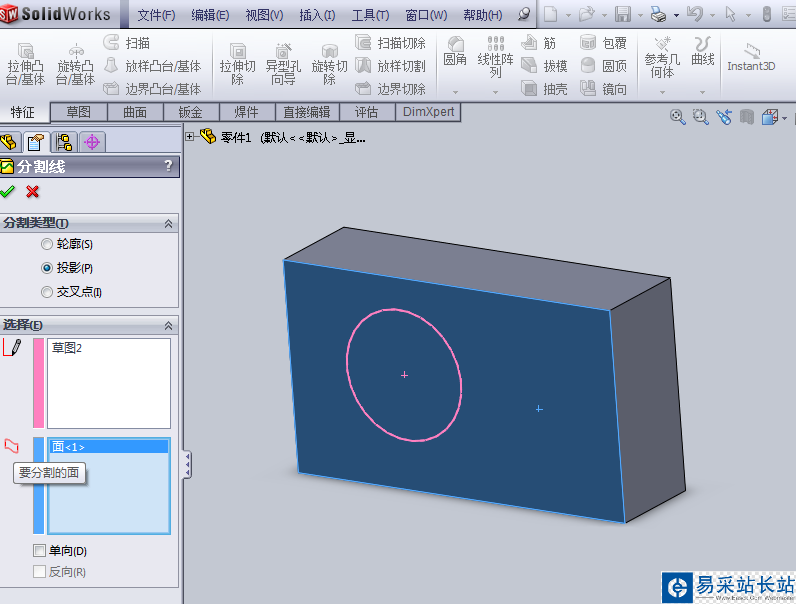
Task: Choose Boundary Boss/Base (边界凸台/基体)
Action: pos(152,89)
